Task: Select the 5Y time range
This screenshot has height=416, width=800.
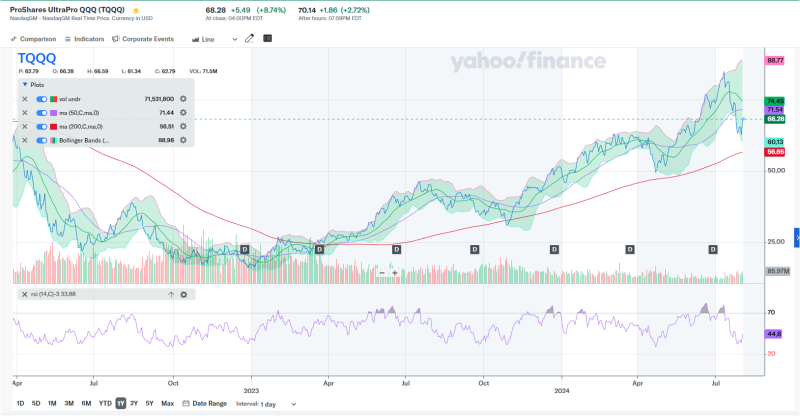Action: tap(149, 403)
